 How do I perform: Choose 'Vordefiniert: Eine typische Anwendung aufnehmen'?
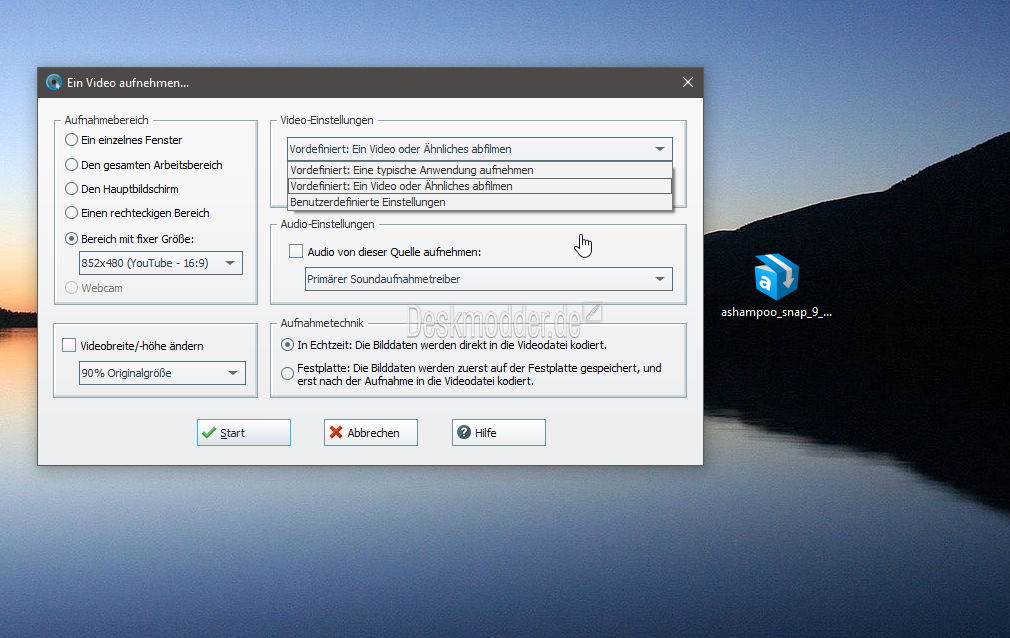tap(479, 170)
